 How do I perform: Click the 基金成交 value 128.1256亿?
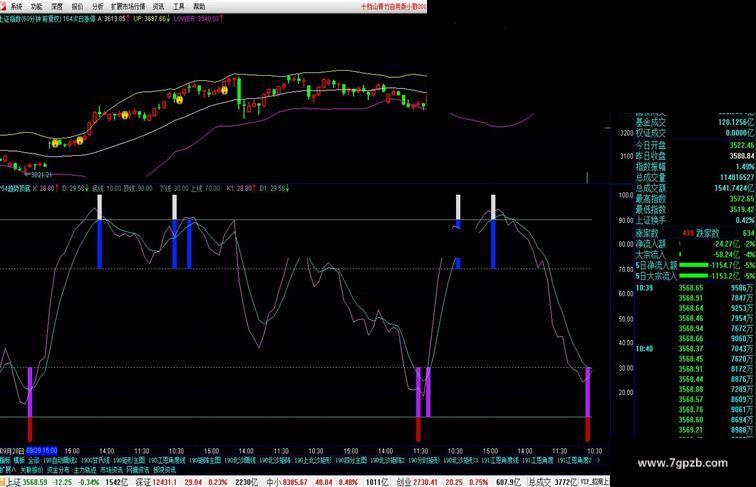(x=736, y=122)
